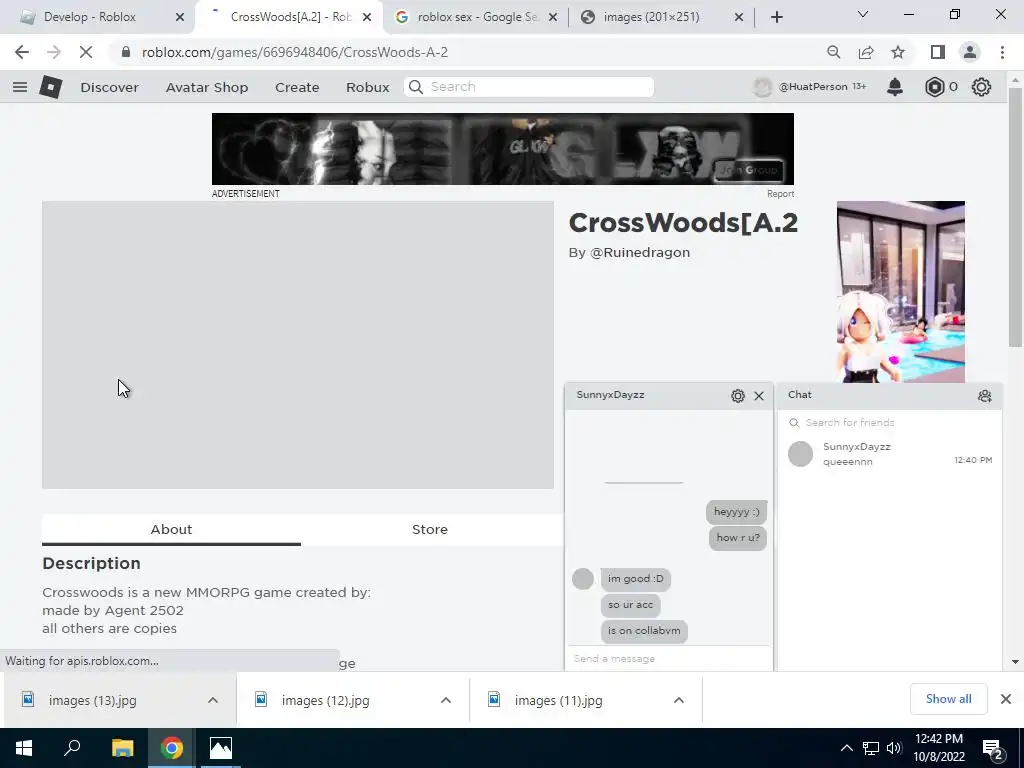Switch to the Develop - Roblox tab
The image size is (1024, 768).
click(89, 17)
